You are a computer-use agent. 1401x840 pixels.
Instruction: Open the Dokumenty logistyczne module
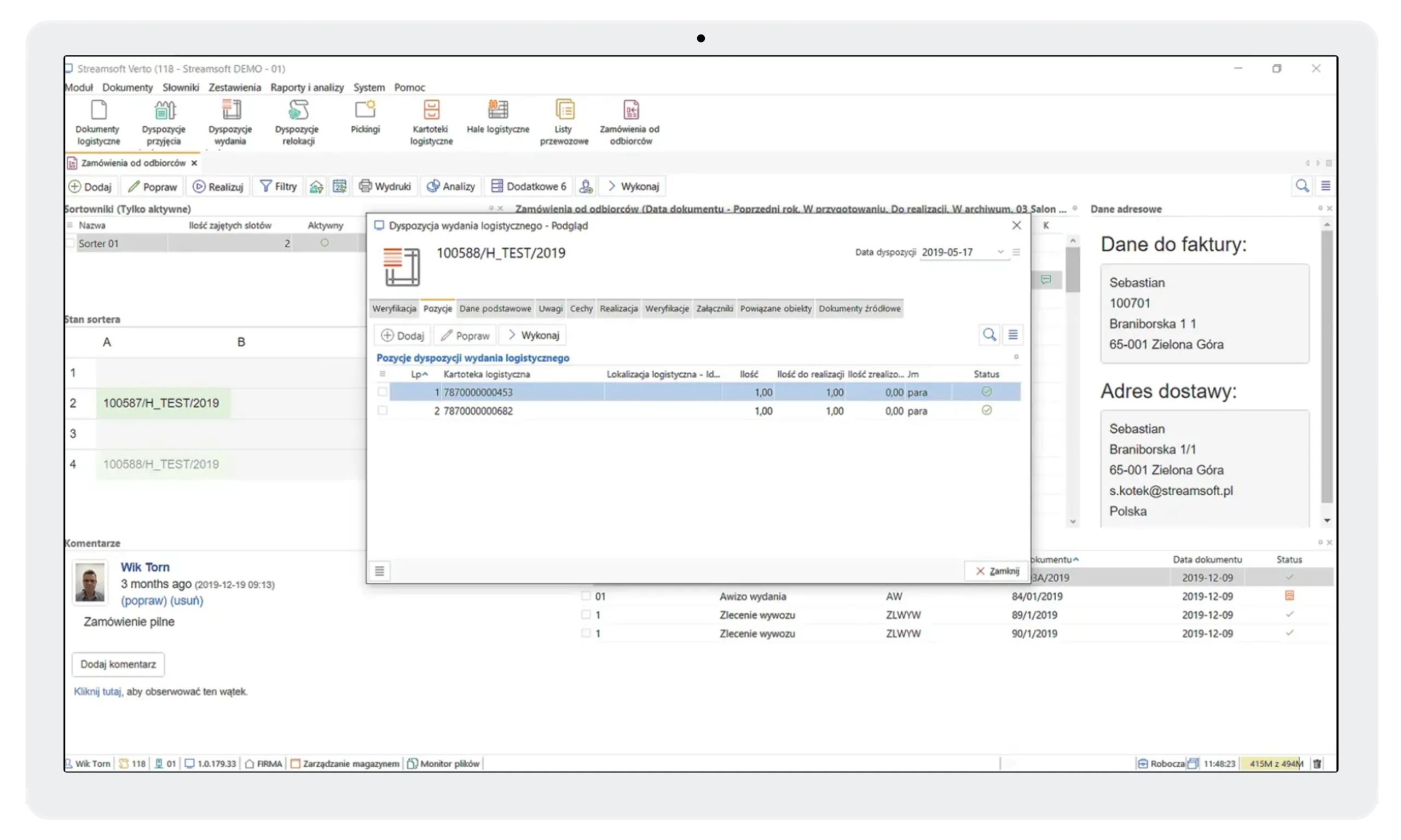tap(97, 120)
